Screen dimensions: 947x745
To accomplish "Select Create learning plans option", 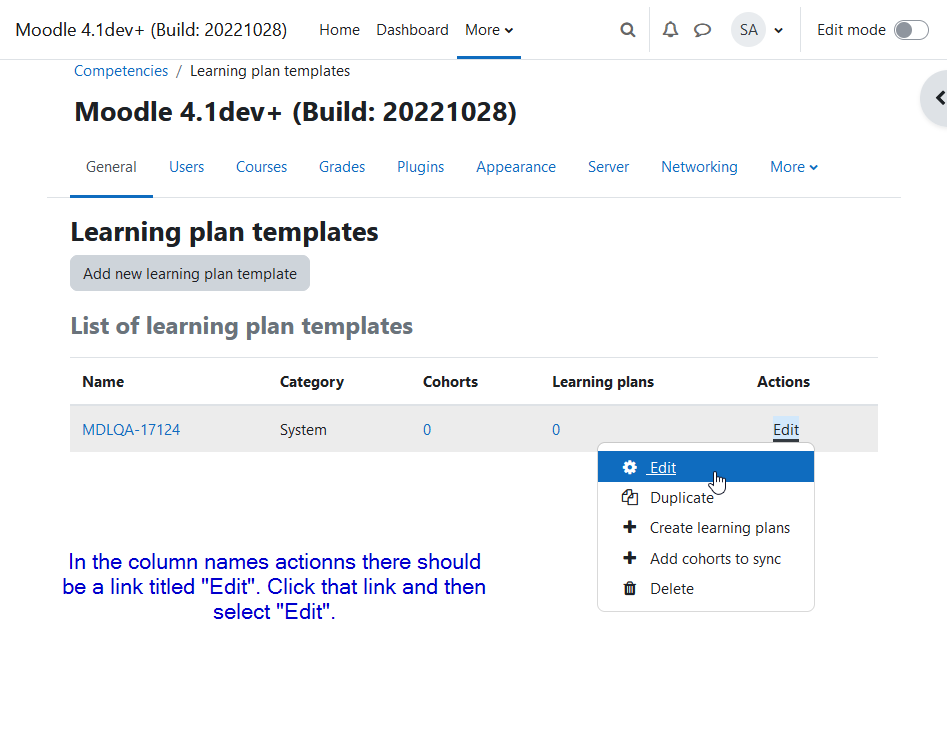I will tap(705, 528).
